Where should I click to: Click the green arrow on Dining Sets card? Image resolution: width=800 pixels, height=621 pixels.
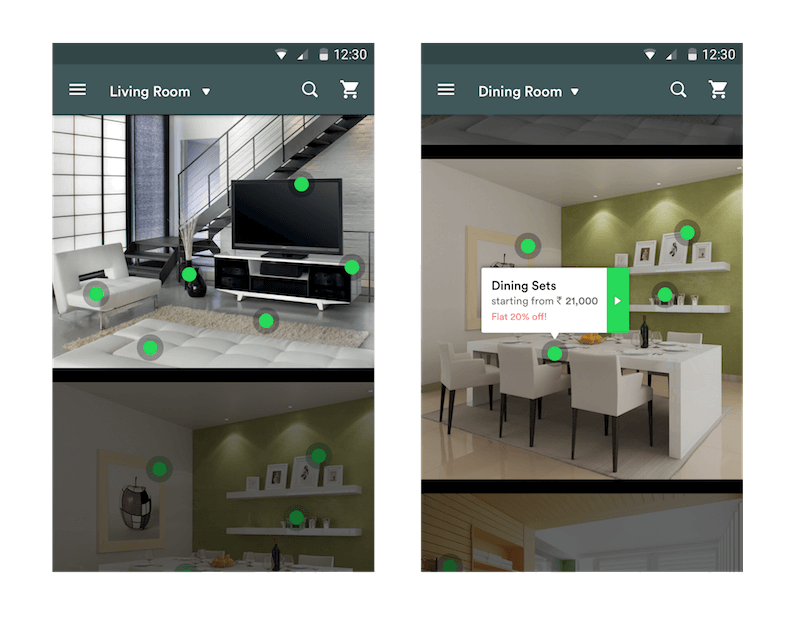617,300
